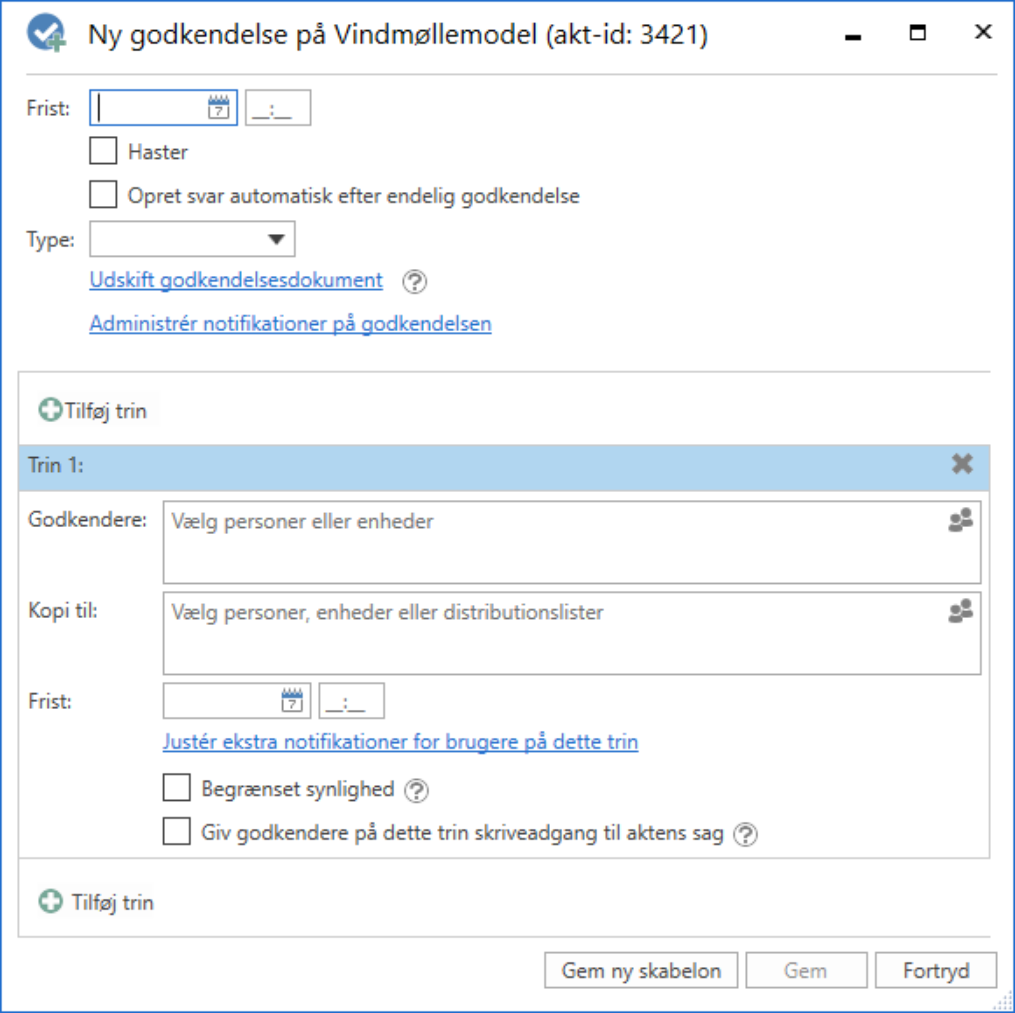Click the upper Tilføj trin plus icon

[x=50, y=410]
